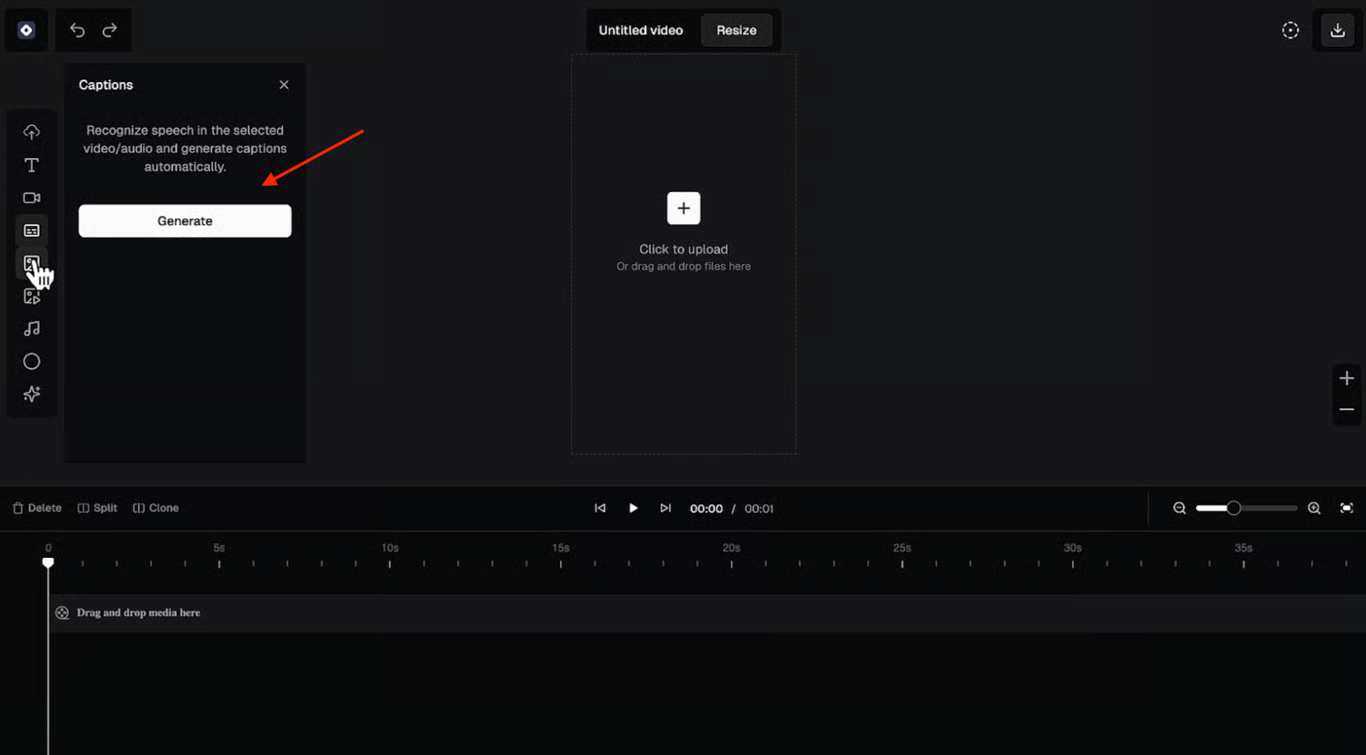
Task: Click the timeline zoom slider
Action: 1245,508
